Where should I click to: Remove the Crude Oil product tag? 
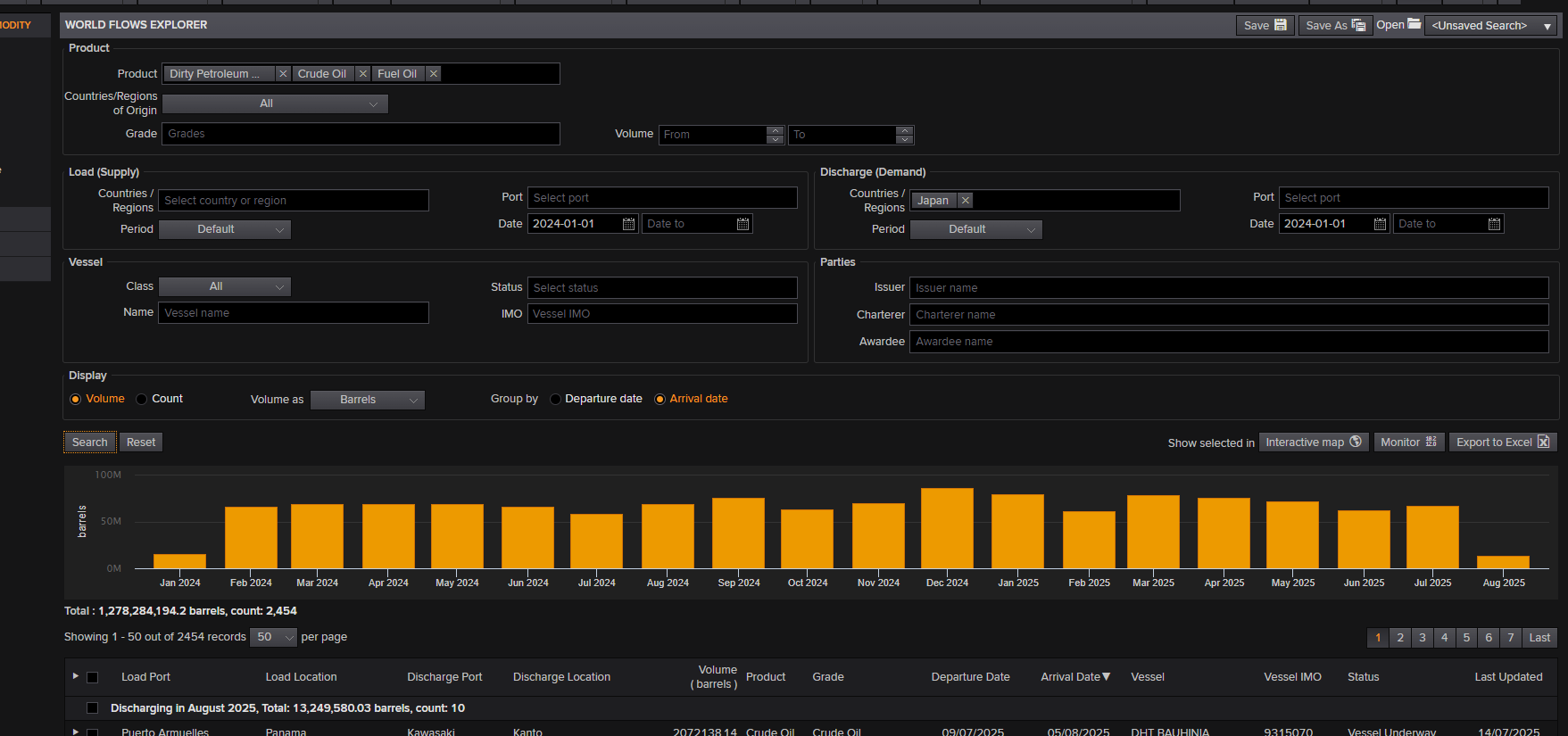click(362, 74)
